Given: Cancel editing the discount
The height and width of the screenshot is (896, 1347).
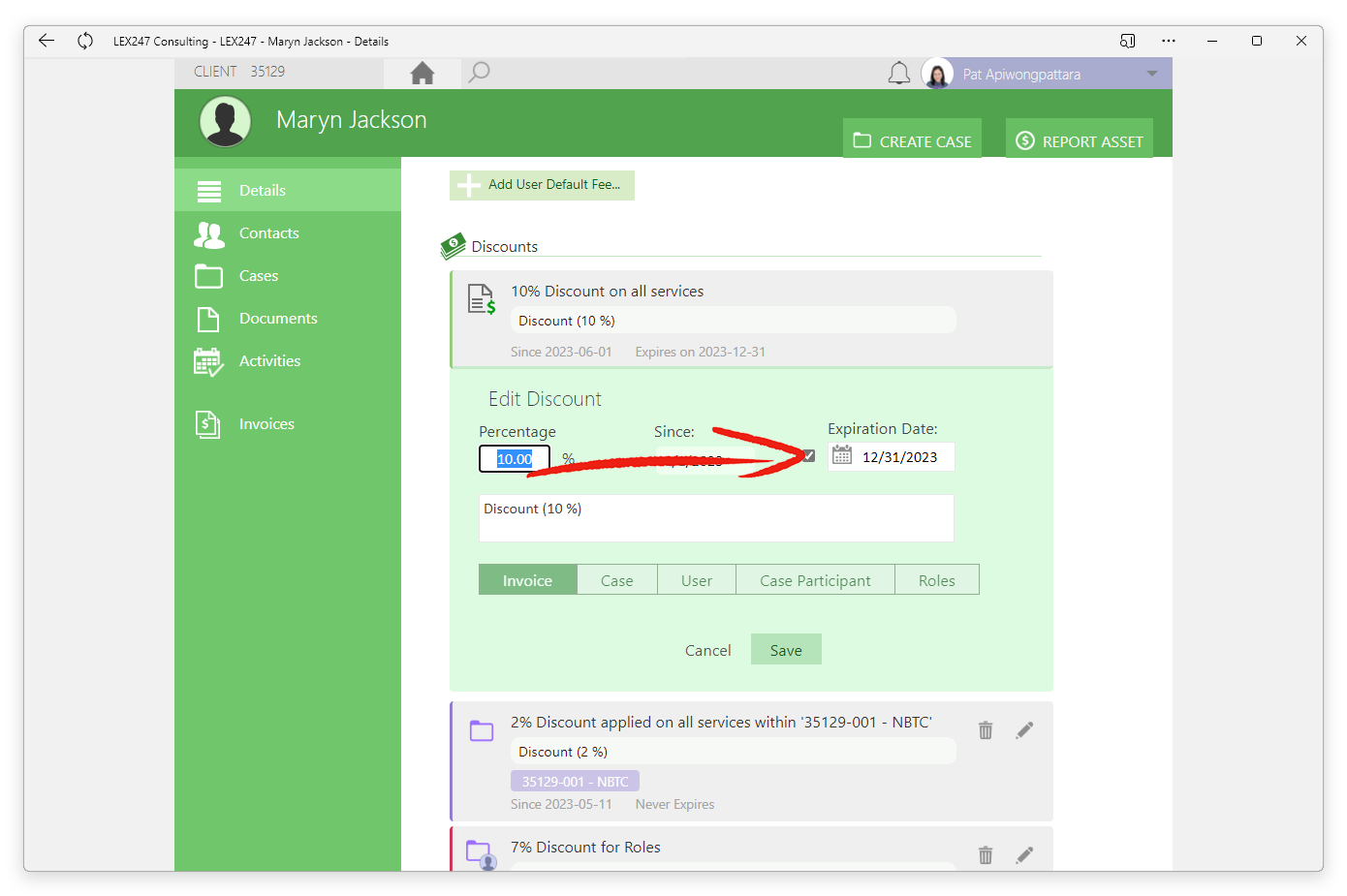Looking at the screenshot, I should pos(708,650).
